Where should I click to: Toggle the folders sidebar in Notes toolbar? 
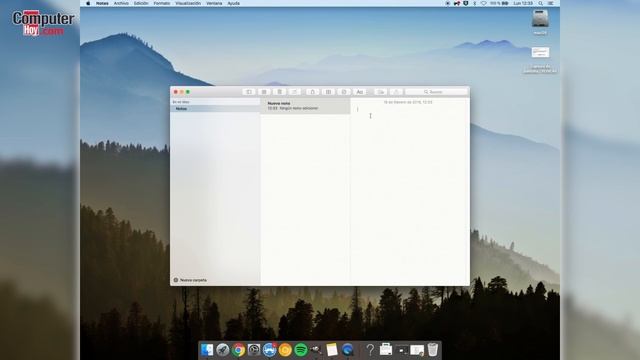click(x=249, y=92)
